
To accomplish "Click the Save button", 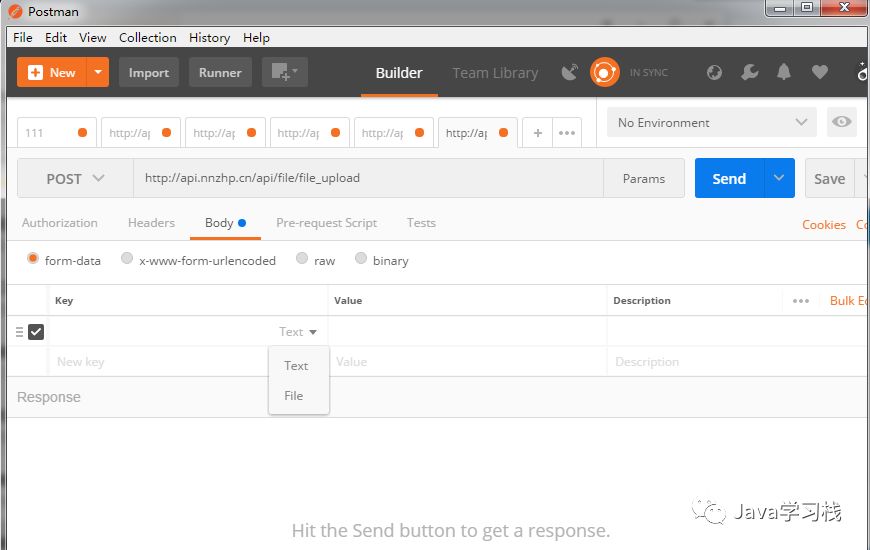I will tap(829, 179).
